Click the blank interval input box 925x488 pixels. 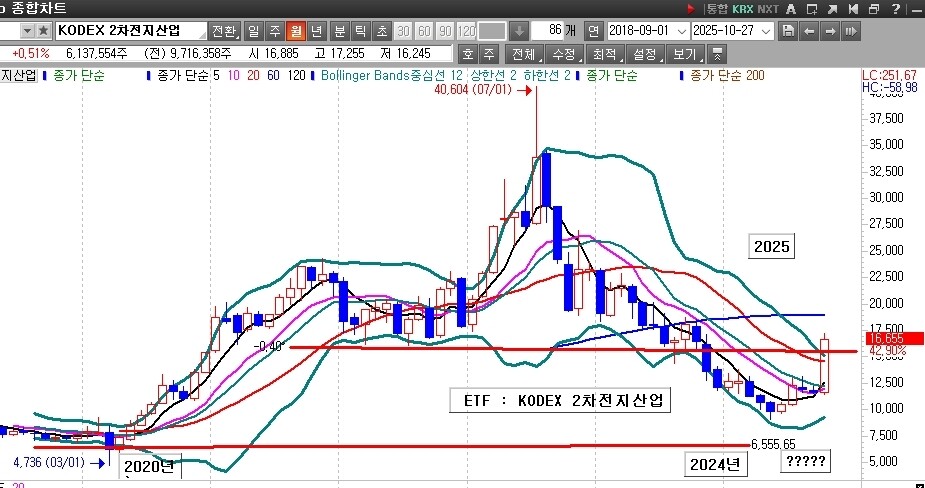491,31
